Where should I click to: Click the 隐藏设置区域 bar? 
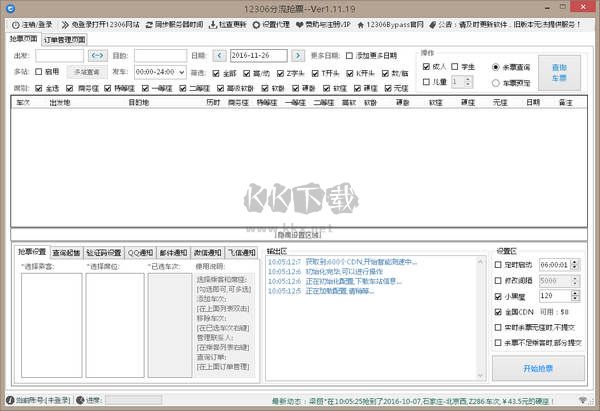click(299, 235)
